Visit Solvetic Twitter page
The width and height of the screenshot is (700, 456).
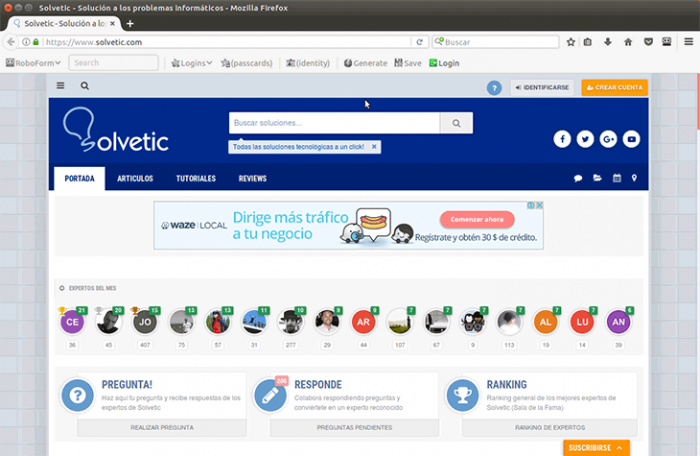tap(585, 139)
